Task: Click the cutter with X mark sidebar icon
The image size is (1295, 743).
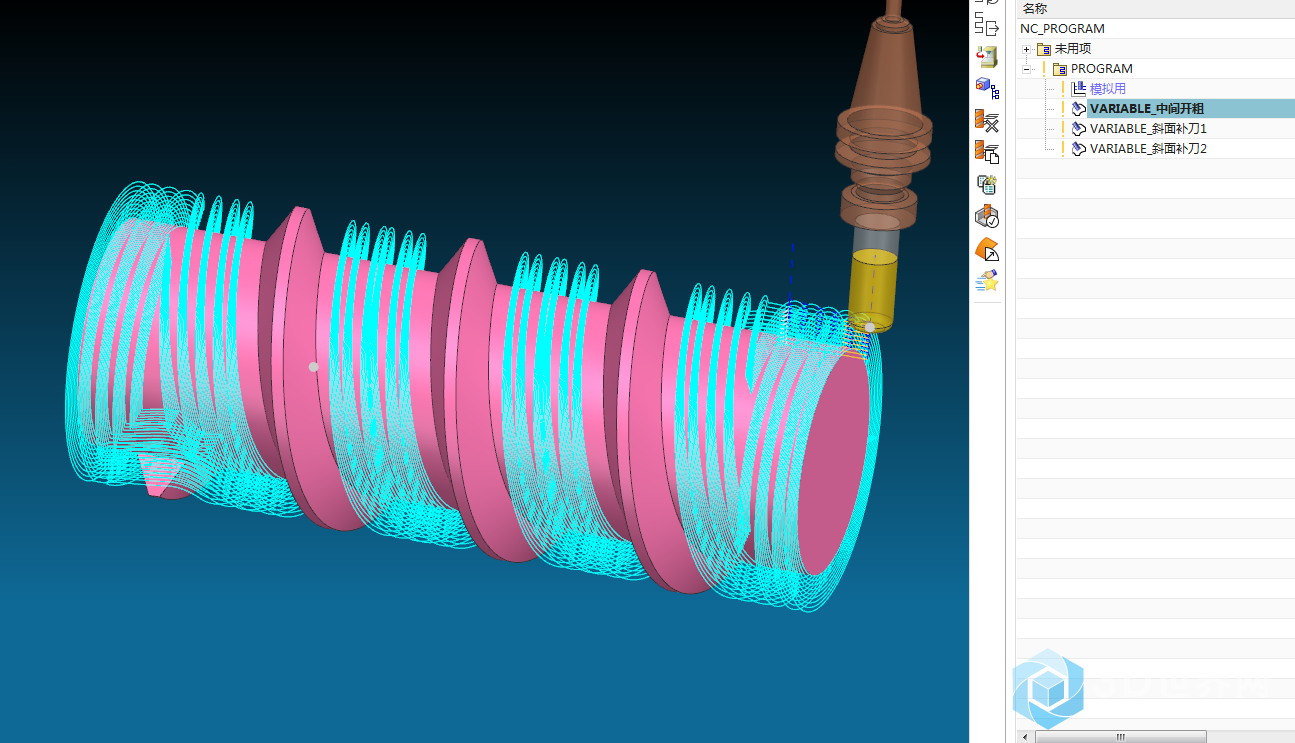Action: tap(987, 121)
